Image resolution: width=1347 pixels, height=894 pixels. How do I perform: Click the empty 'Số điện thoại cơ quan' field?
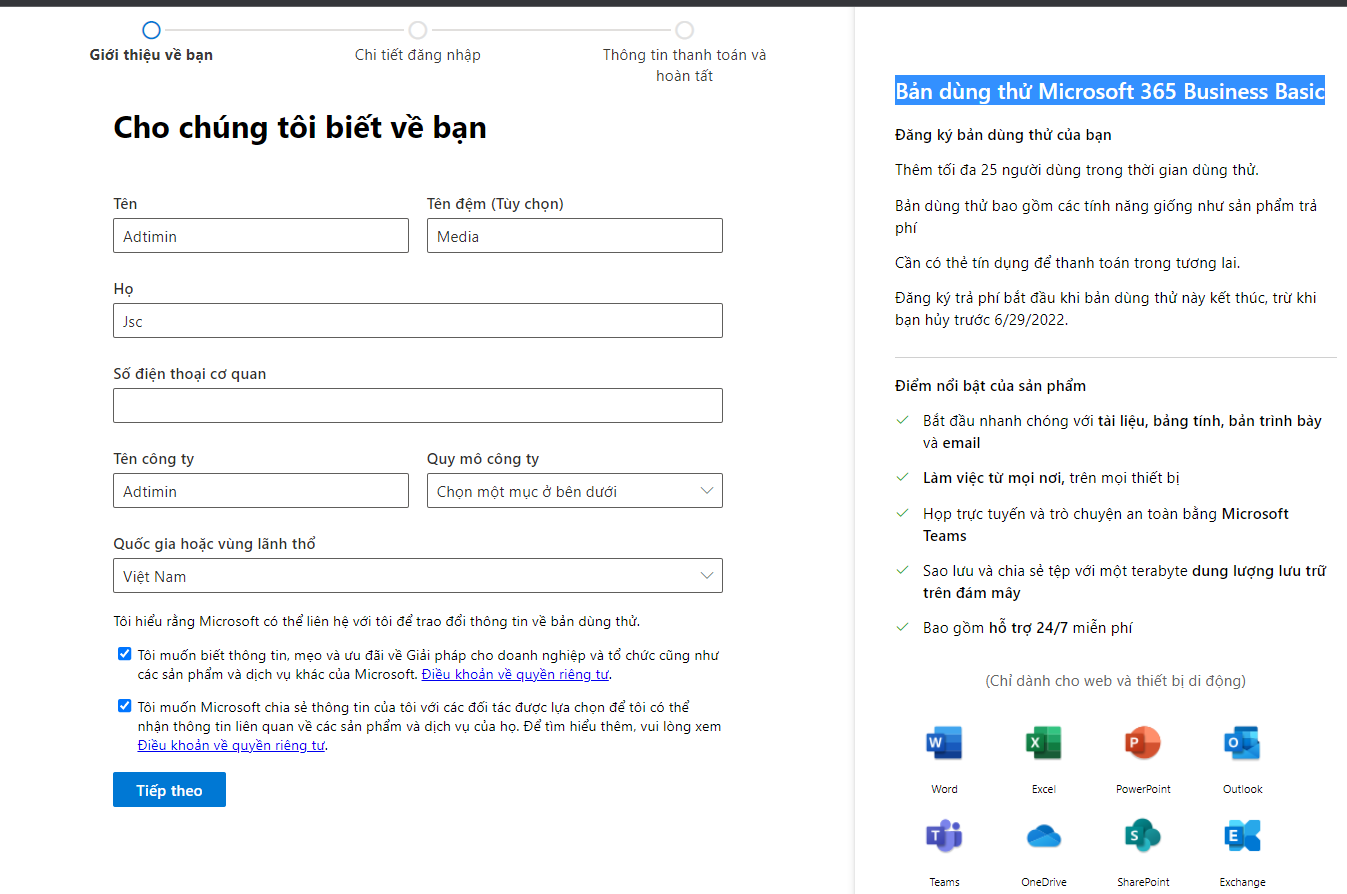[x=418, y=406]
